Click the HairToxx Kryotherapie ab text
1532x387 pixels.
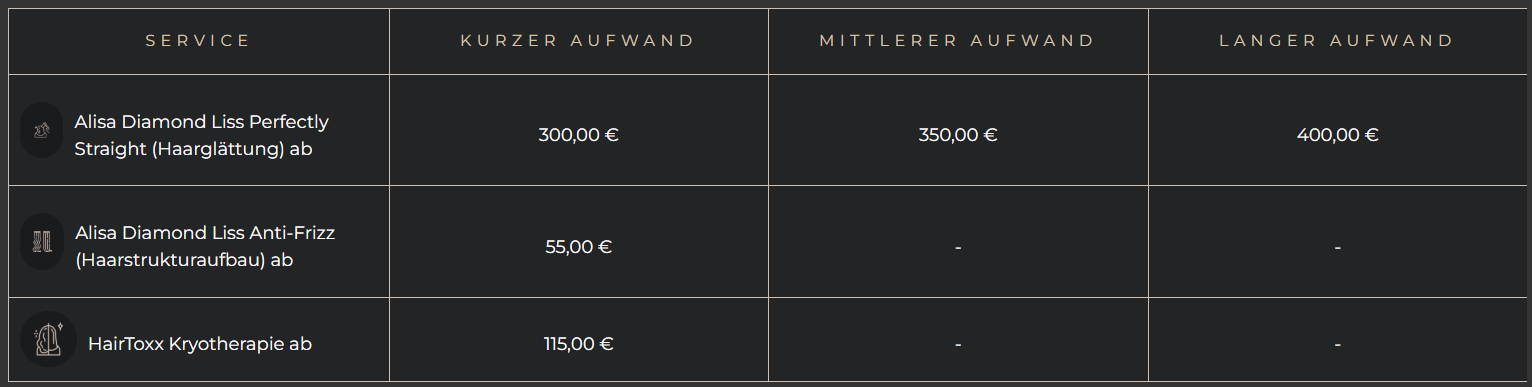[200, 344]
